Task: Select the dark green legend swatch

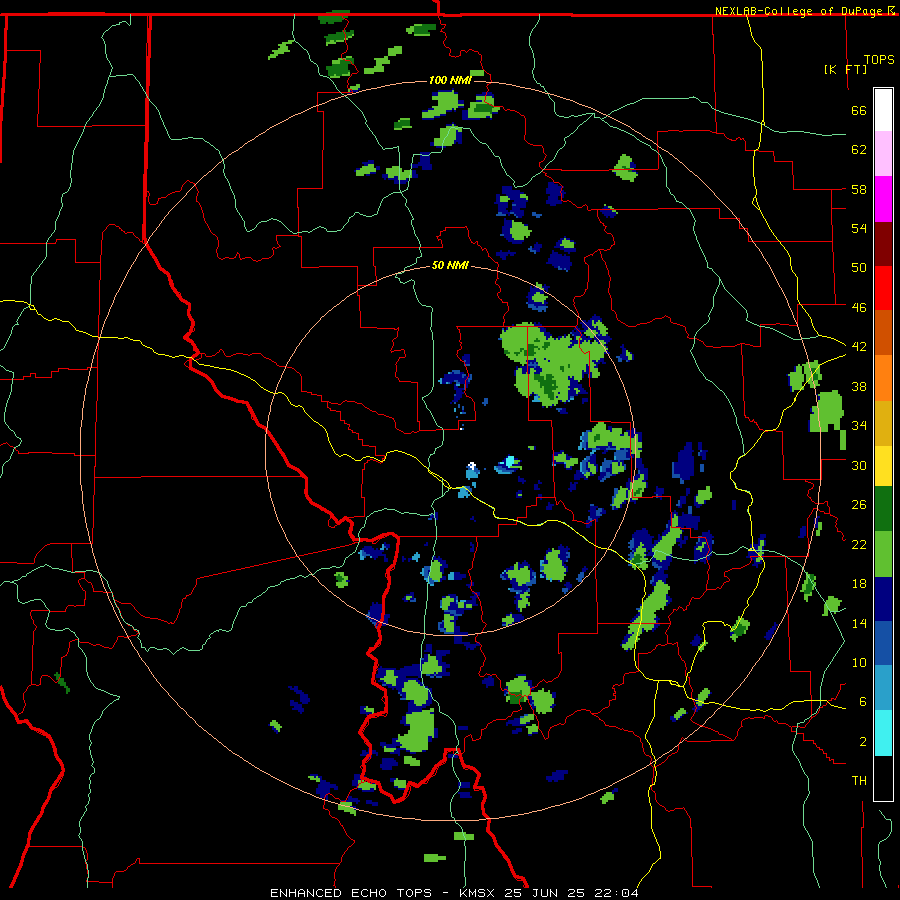Action: [x=883, y=509]
